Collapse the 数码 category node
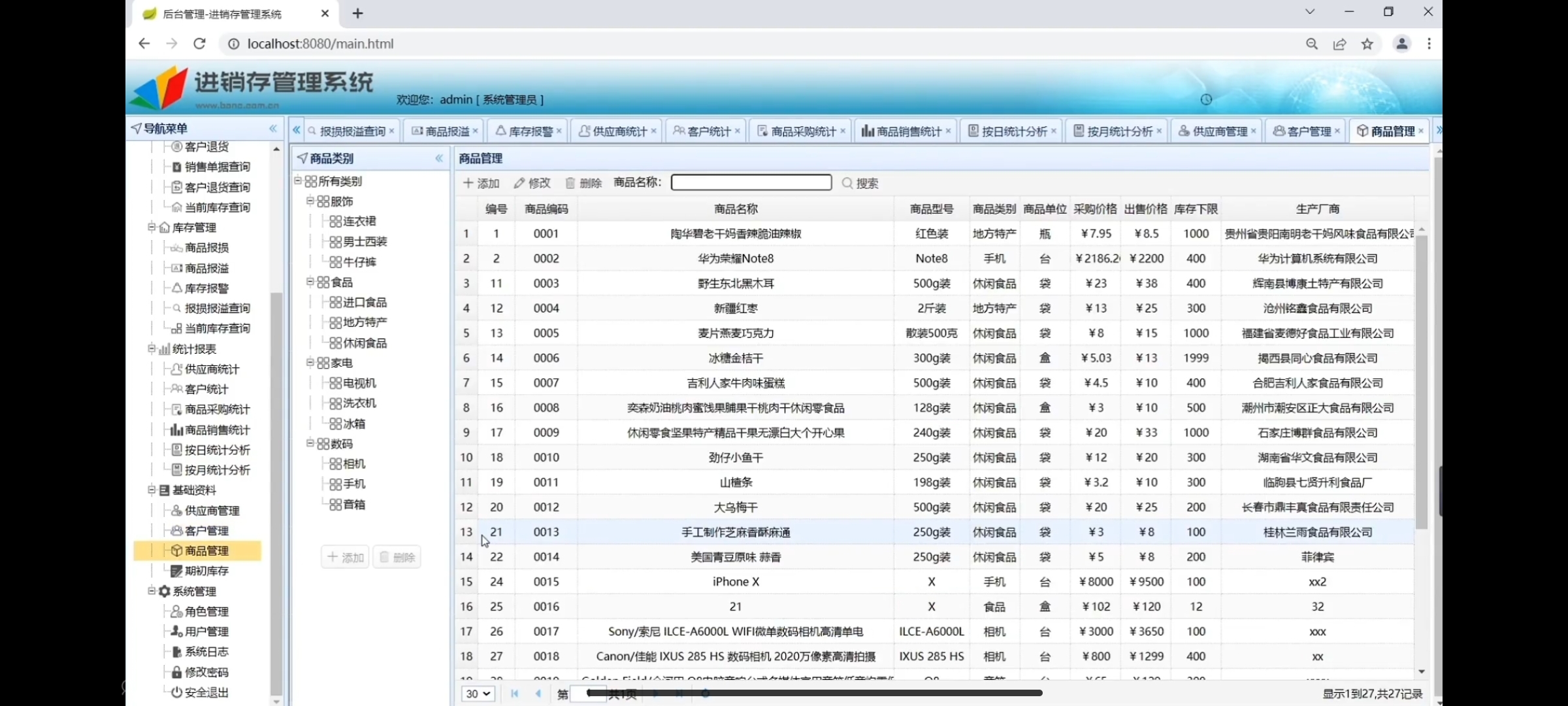The height and width of the screenshot is (706, 1568). (x=310, y=443)
